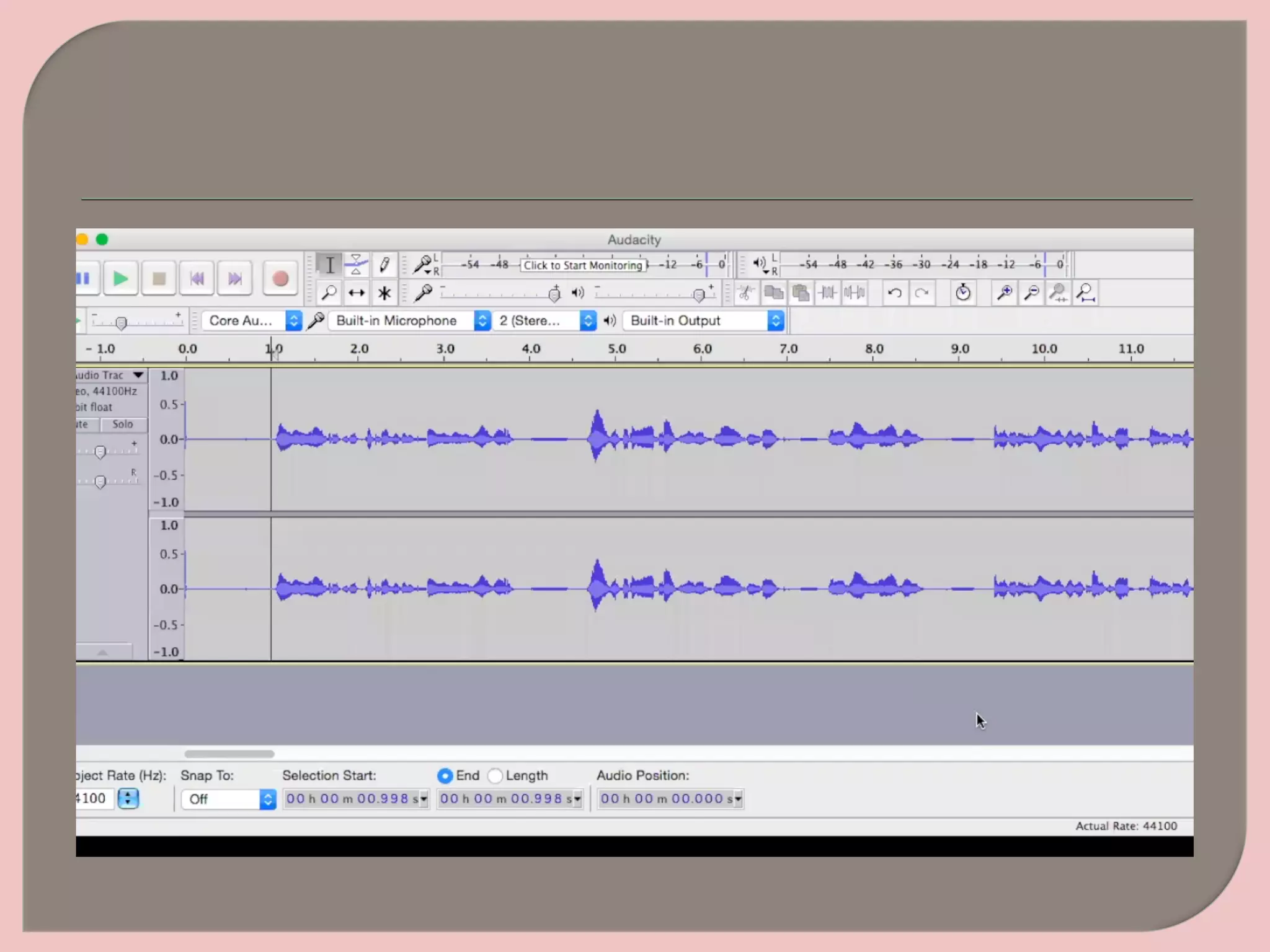The width and height of the screenshot is (1270, 952).
Task: Open the Audio Track name menu arrow
Action: tap(138, 375)
